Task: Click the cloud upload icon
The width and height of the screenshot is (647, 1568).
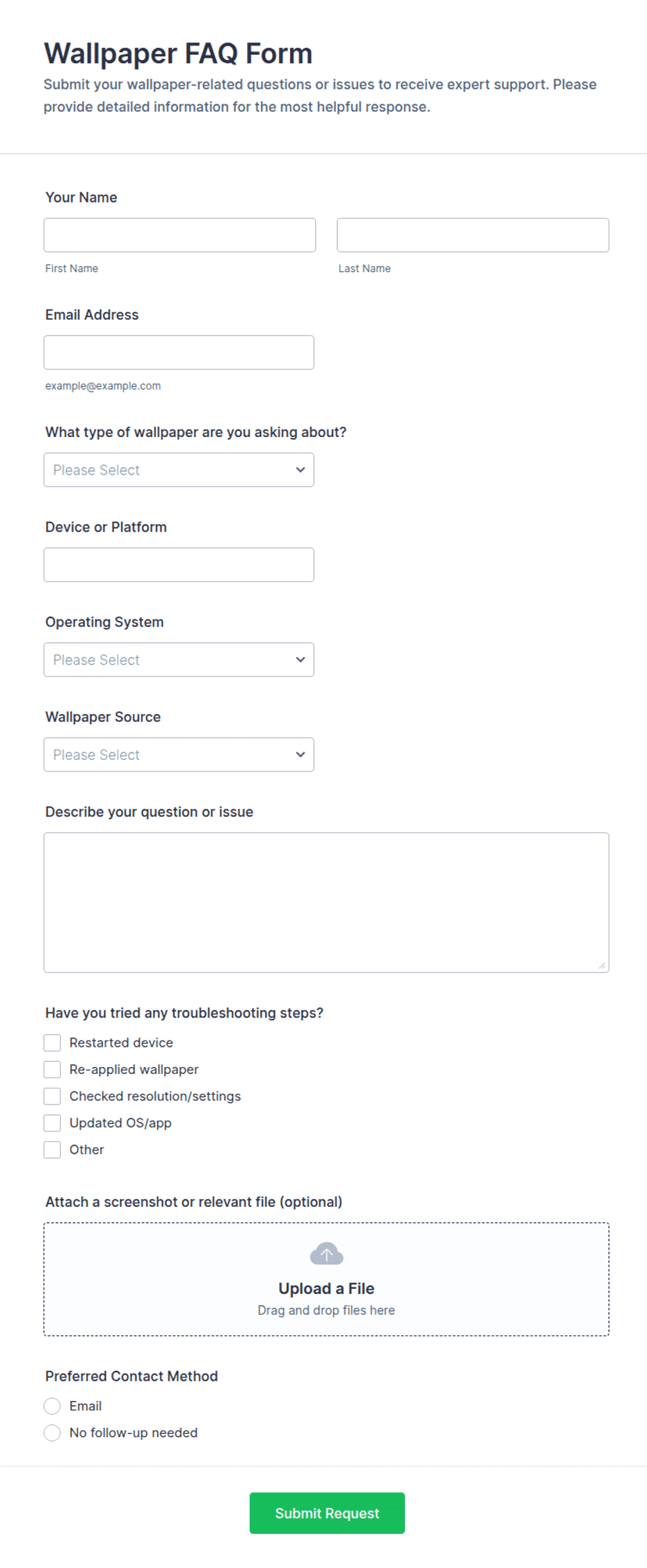Action: (x=326, y=1253)
